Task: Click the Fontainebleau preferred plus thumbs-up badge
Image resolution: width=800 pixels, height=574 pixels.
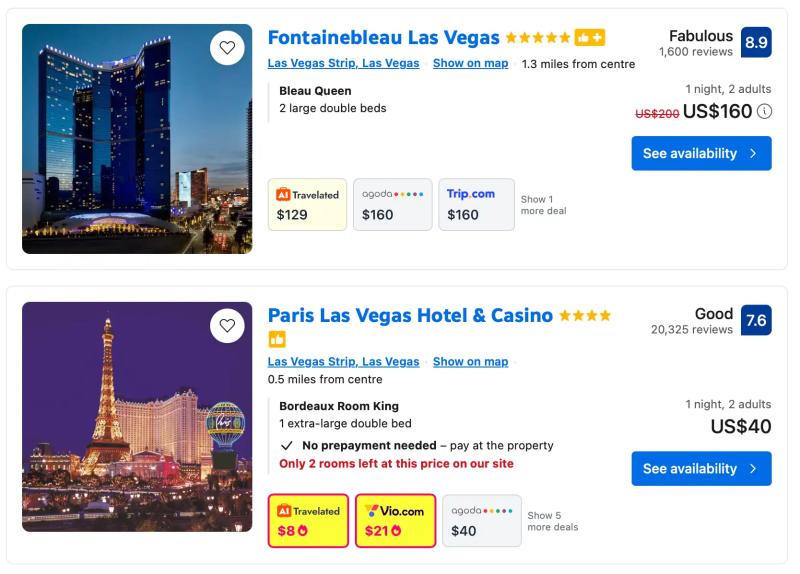Action: 590,39
